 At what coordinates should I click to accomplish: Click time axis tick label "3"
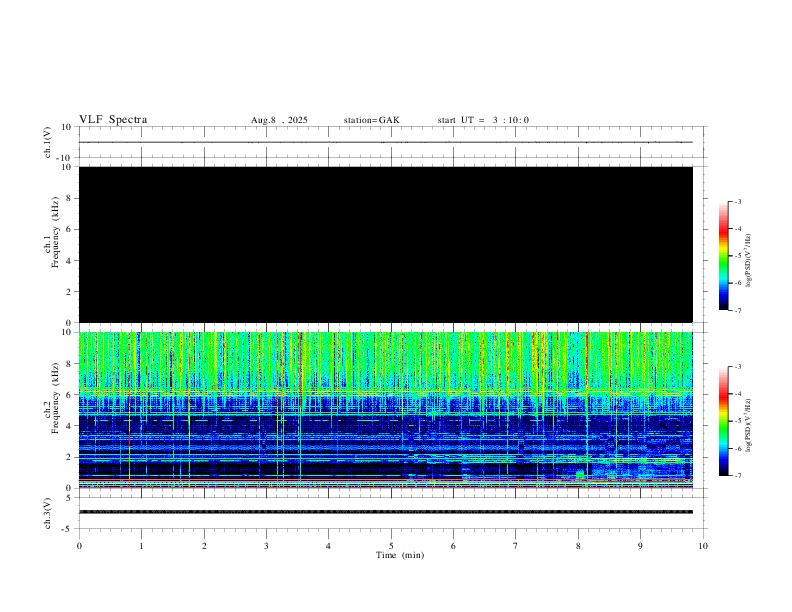[x=266, y=546]
